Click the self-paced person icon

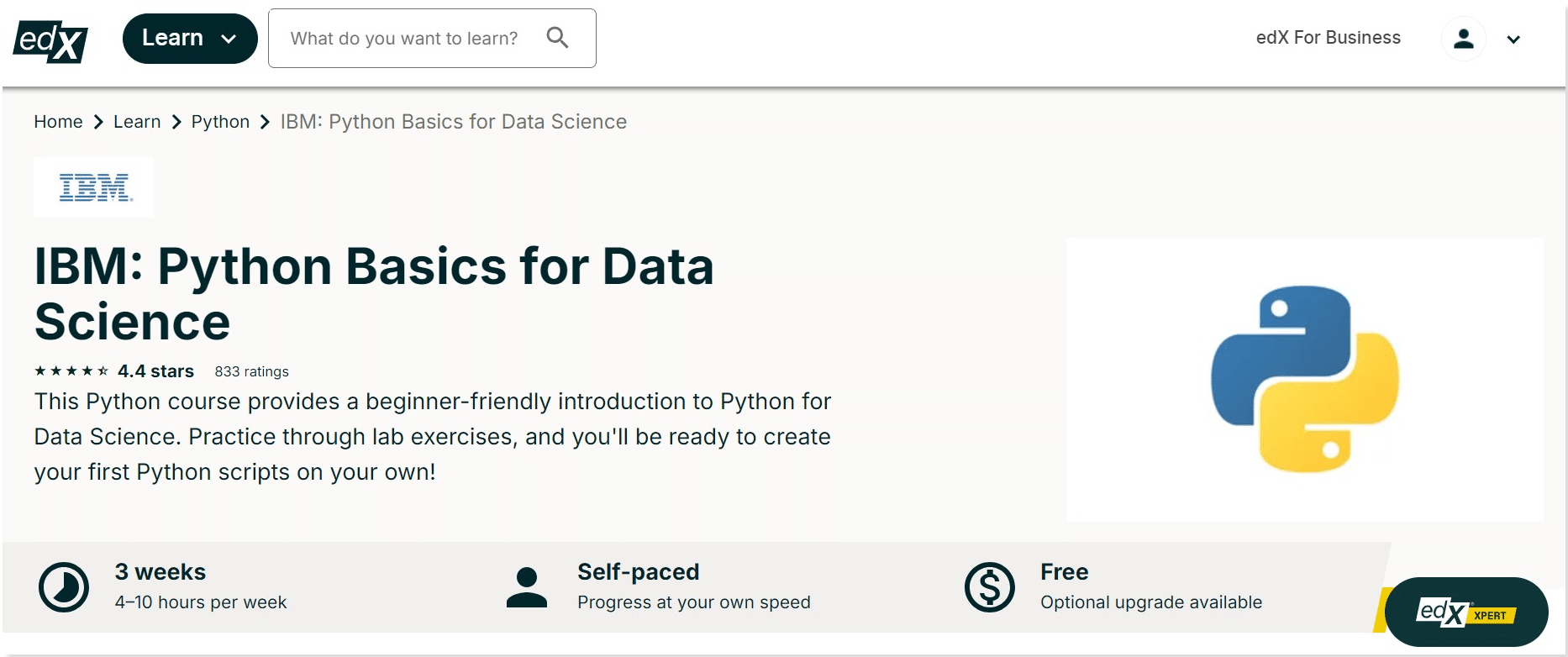point(527,587)
